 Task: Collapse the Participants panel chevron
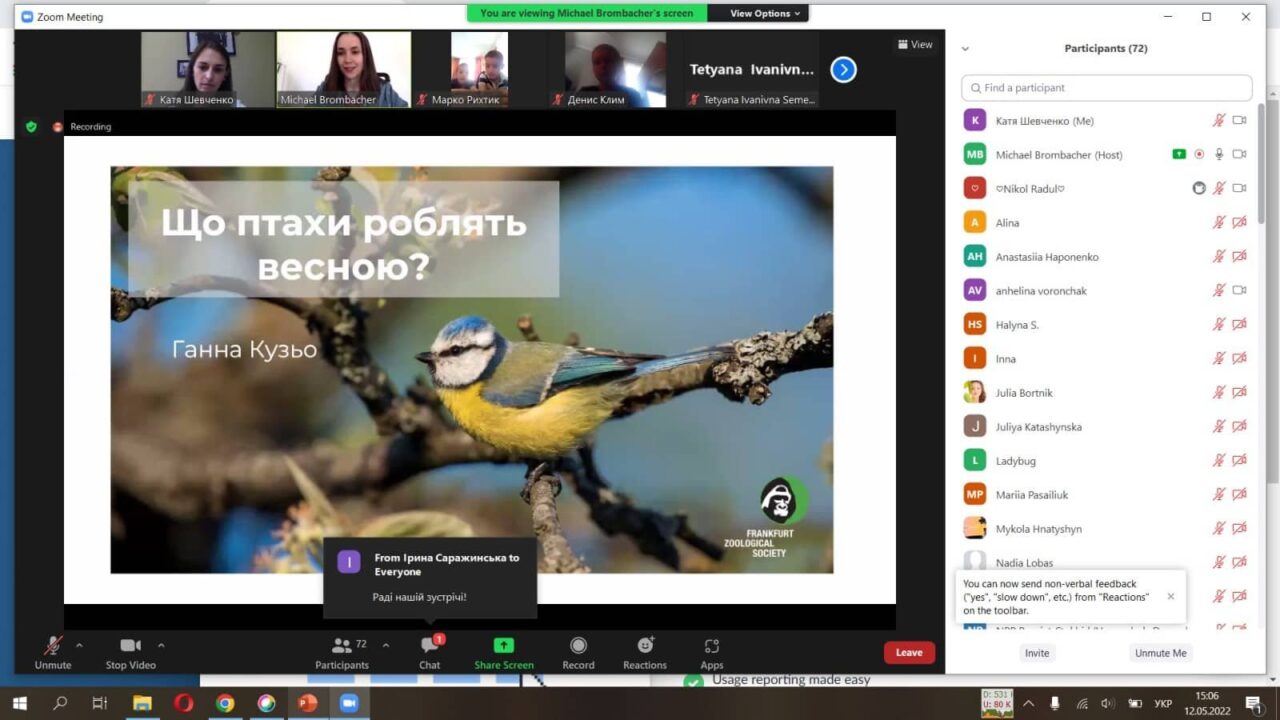(965, 49)
